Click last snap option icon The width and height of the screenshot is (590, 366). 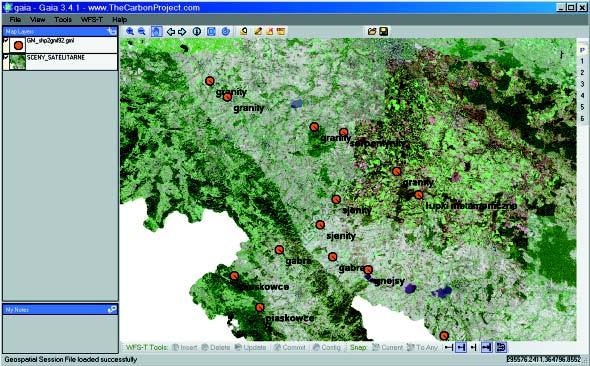point(501,347)
